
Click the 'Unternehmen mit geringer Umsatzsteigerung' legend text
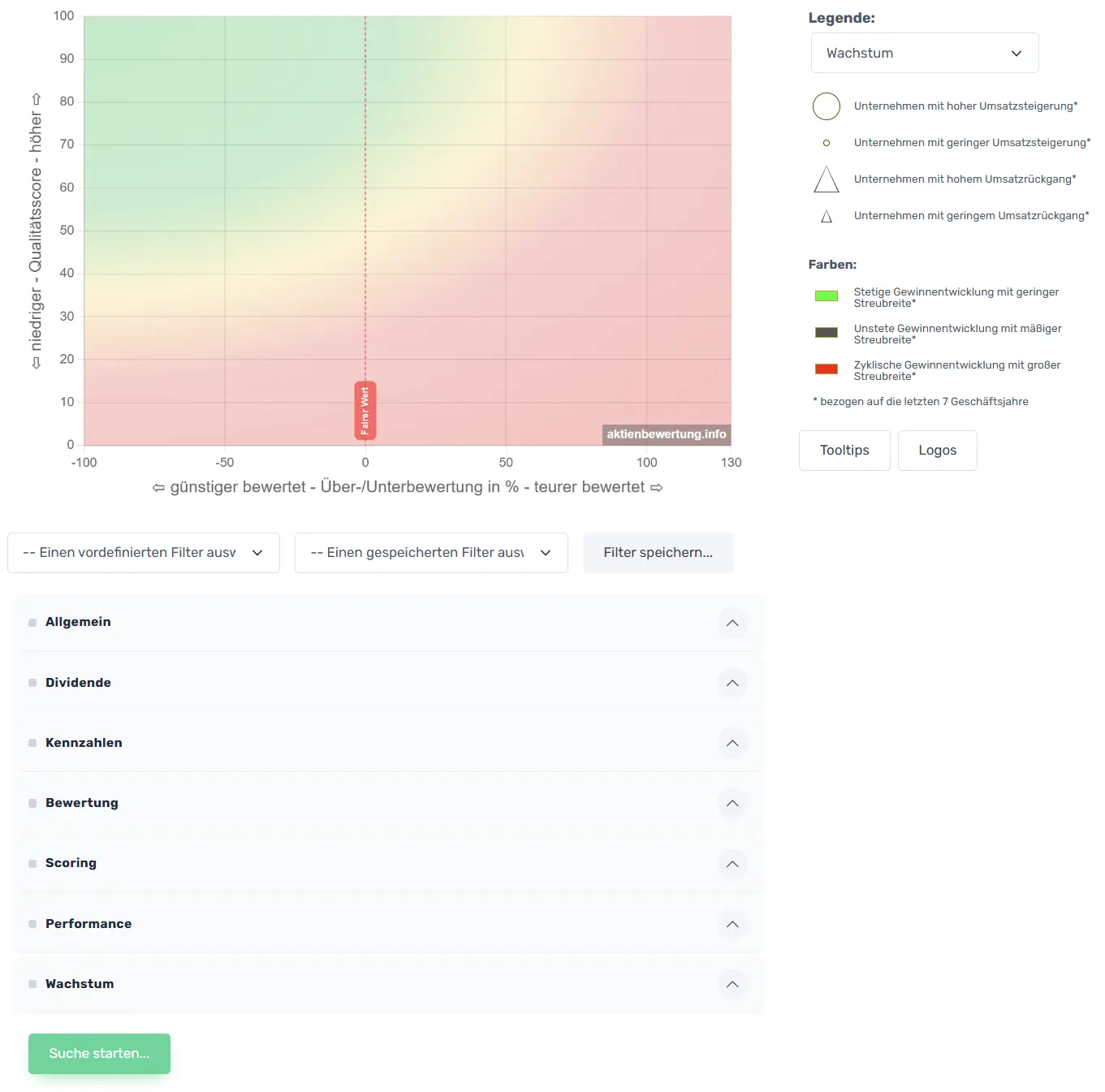[x=972, y=143]
